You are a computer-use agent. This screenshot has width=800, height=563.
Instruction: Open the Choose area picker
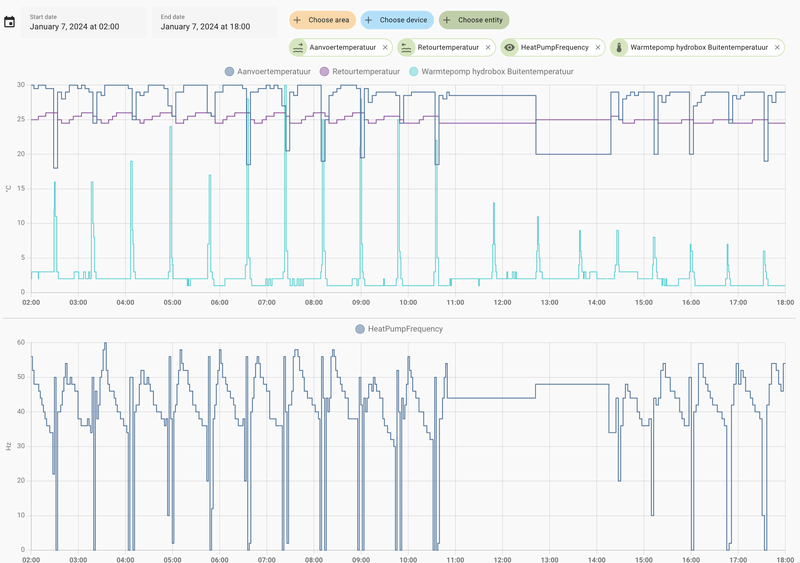pyautogui.click(x=321, y=20)
